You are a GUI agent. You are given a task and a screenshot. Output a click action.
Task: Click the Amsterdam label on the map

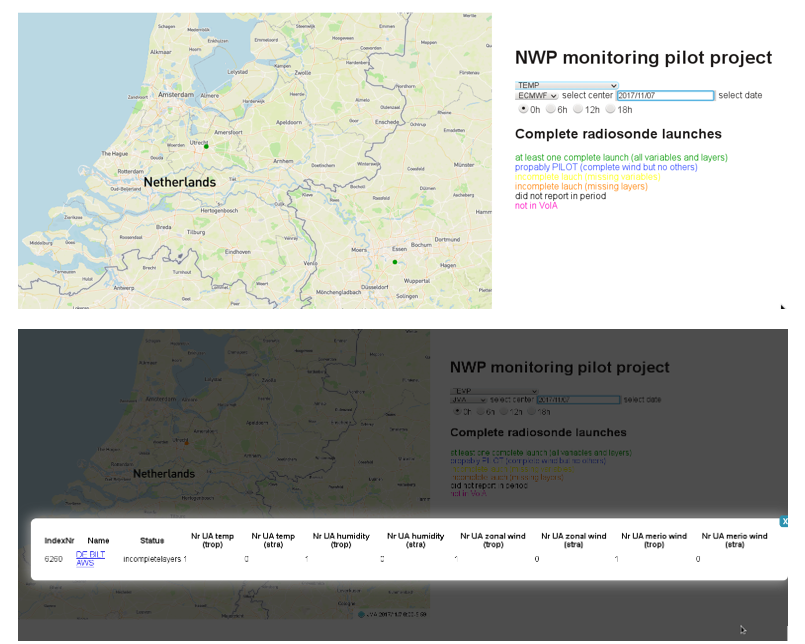coord(173,93)
